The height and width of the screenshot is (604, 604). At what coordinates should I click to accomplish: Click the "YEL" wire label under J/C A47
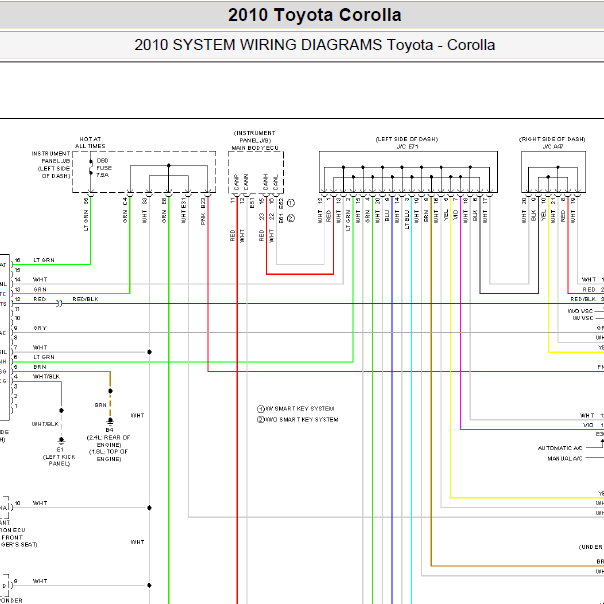click(544, 215)
